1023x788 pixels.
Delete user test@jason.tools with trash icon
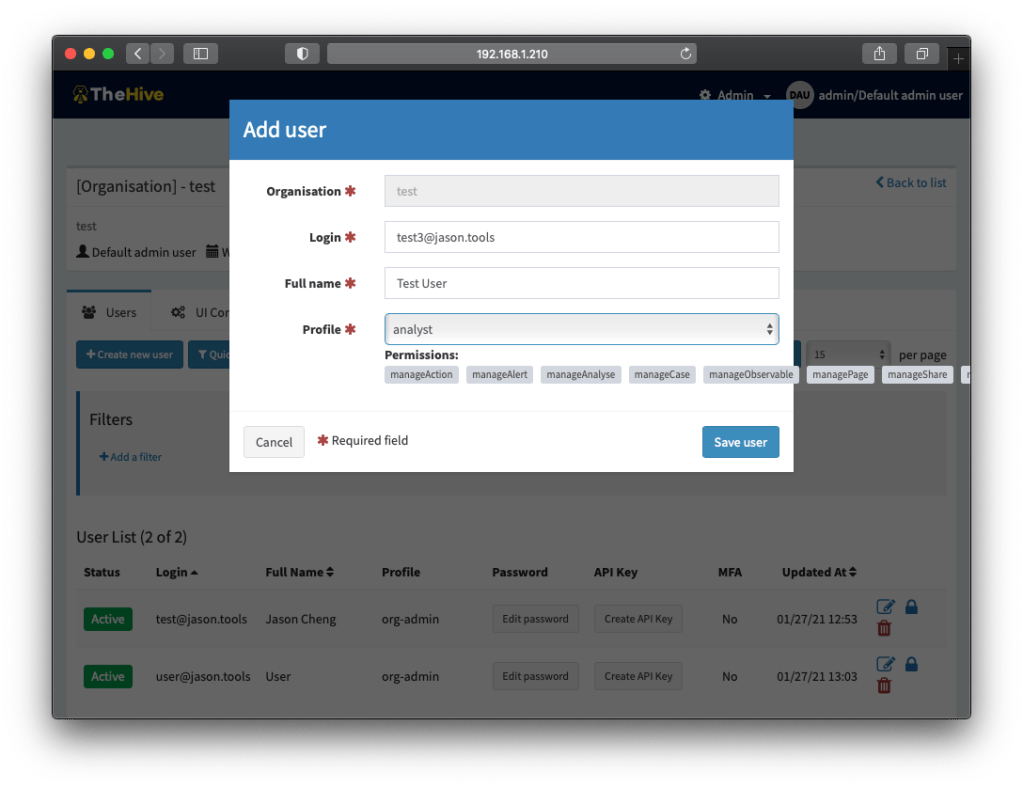tap(884, 629)
